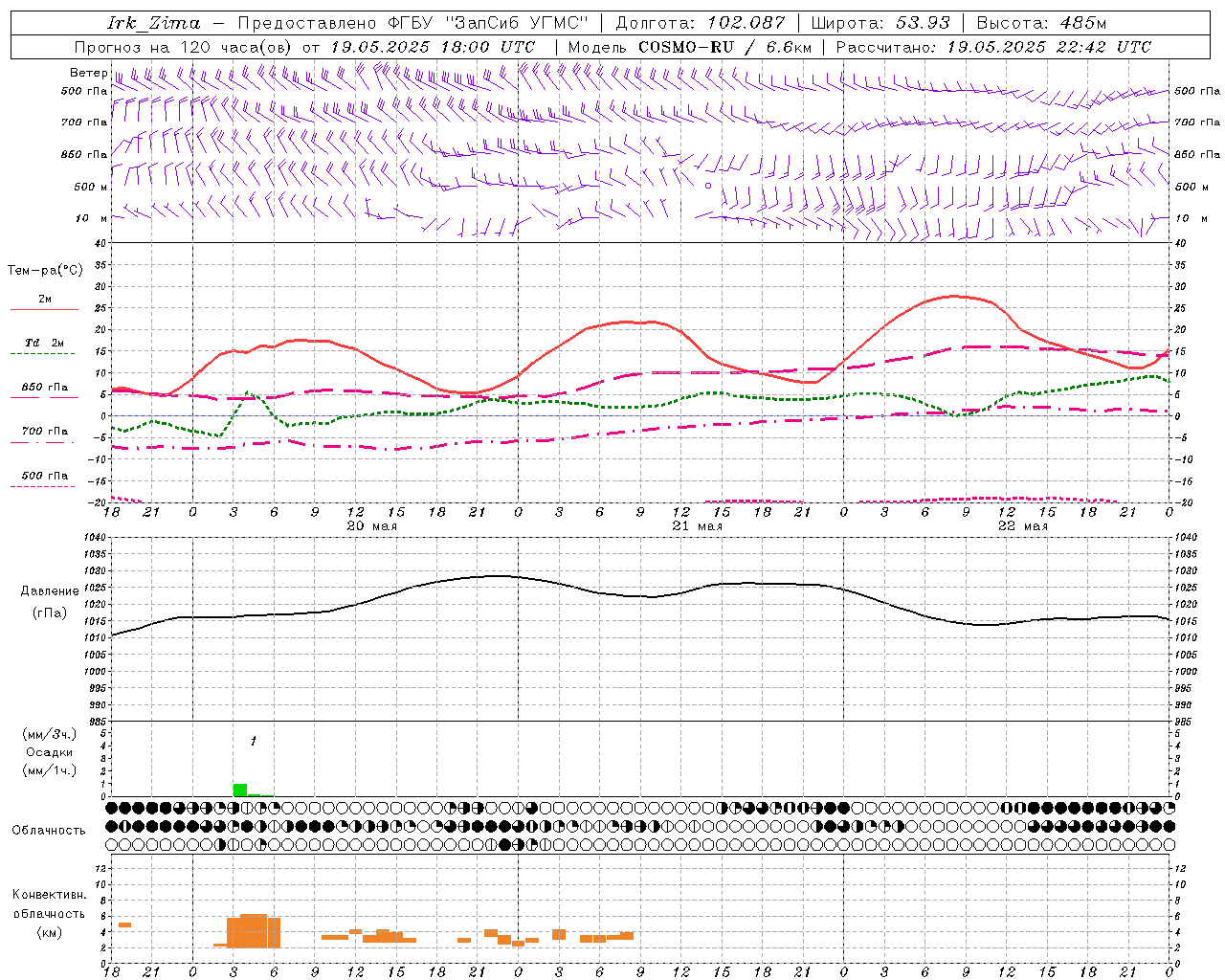This screenshot has height=980, width=1225.
Task: Click the '22 мая' date label
Action: coord(1022,526)
